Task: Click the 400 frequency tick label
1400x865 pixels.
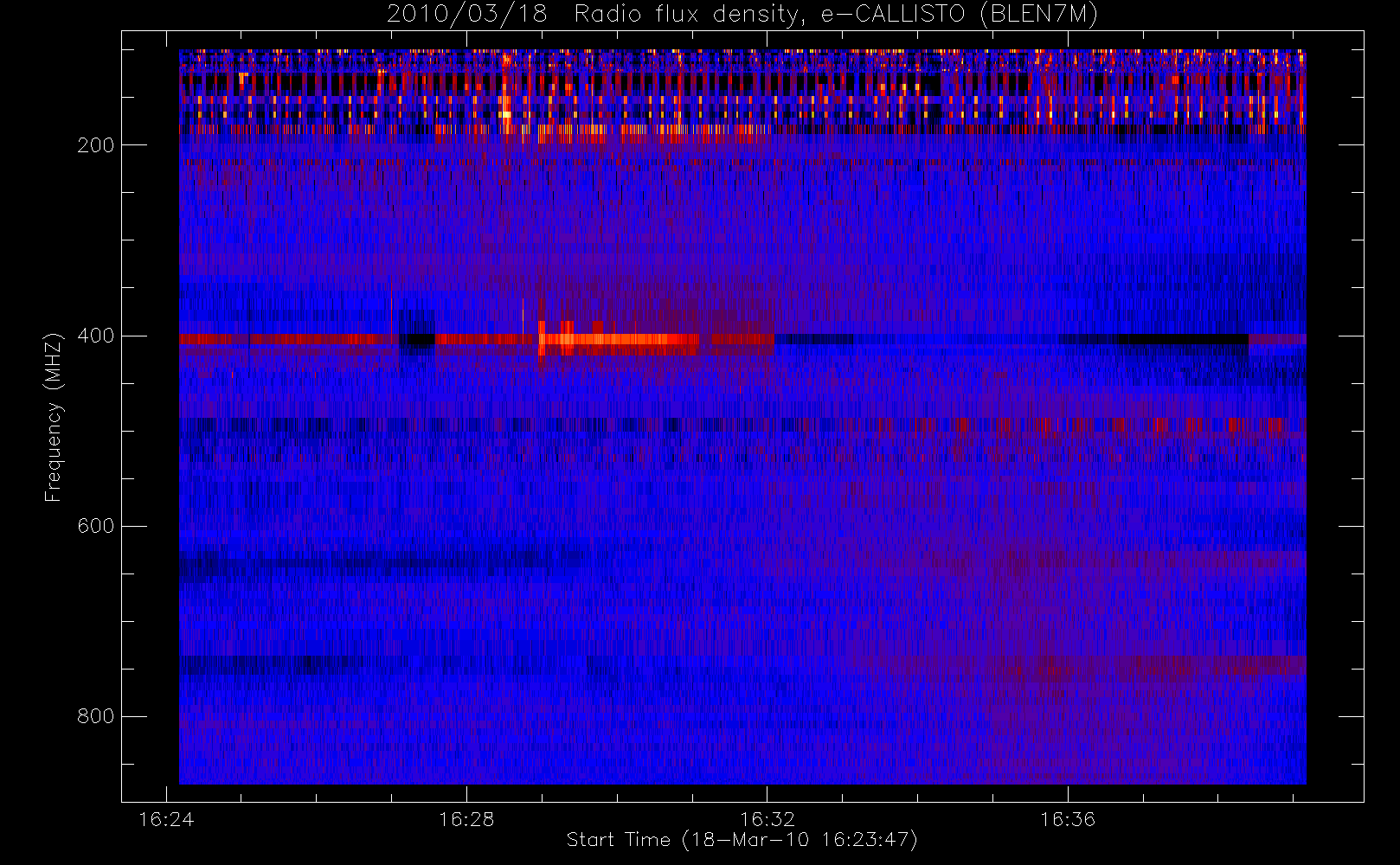Action: (96, 336)
